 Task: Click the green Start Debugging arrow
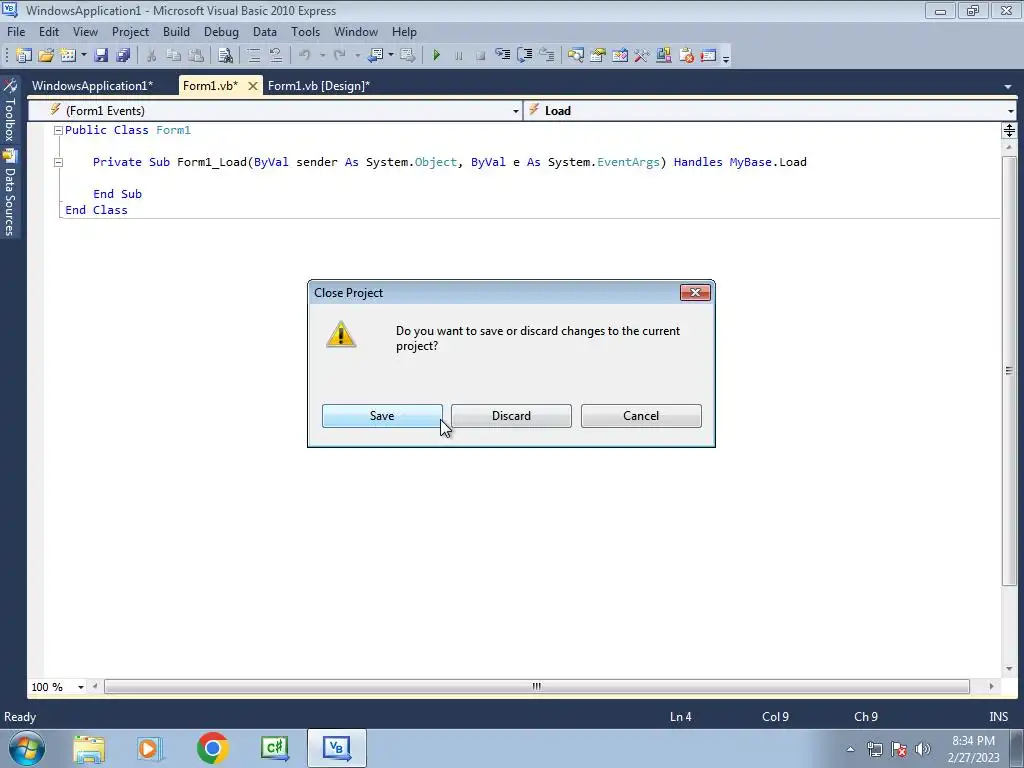pos(437,56)
